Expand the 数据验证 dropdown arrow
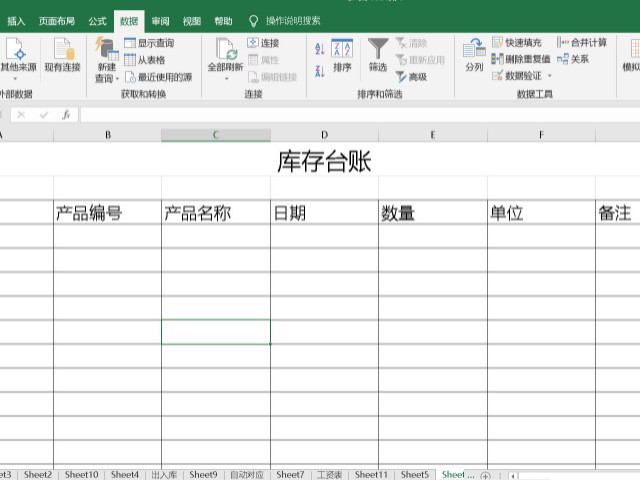Image resolution: width=640 pixels, height=480 pixels. point(549,76)
